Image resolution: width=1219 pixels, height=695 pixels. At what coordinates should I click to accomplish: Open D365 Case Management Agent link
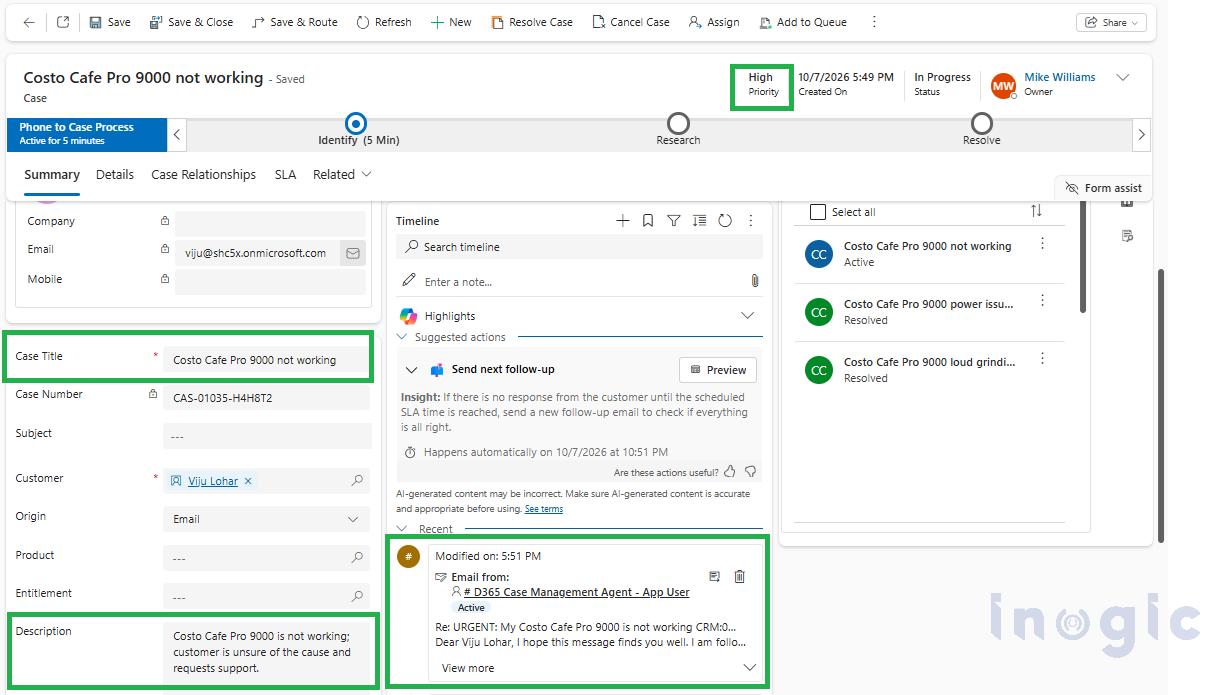[x=576, y=592]
